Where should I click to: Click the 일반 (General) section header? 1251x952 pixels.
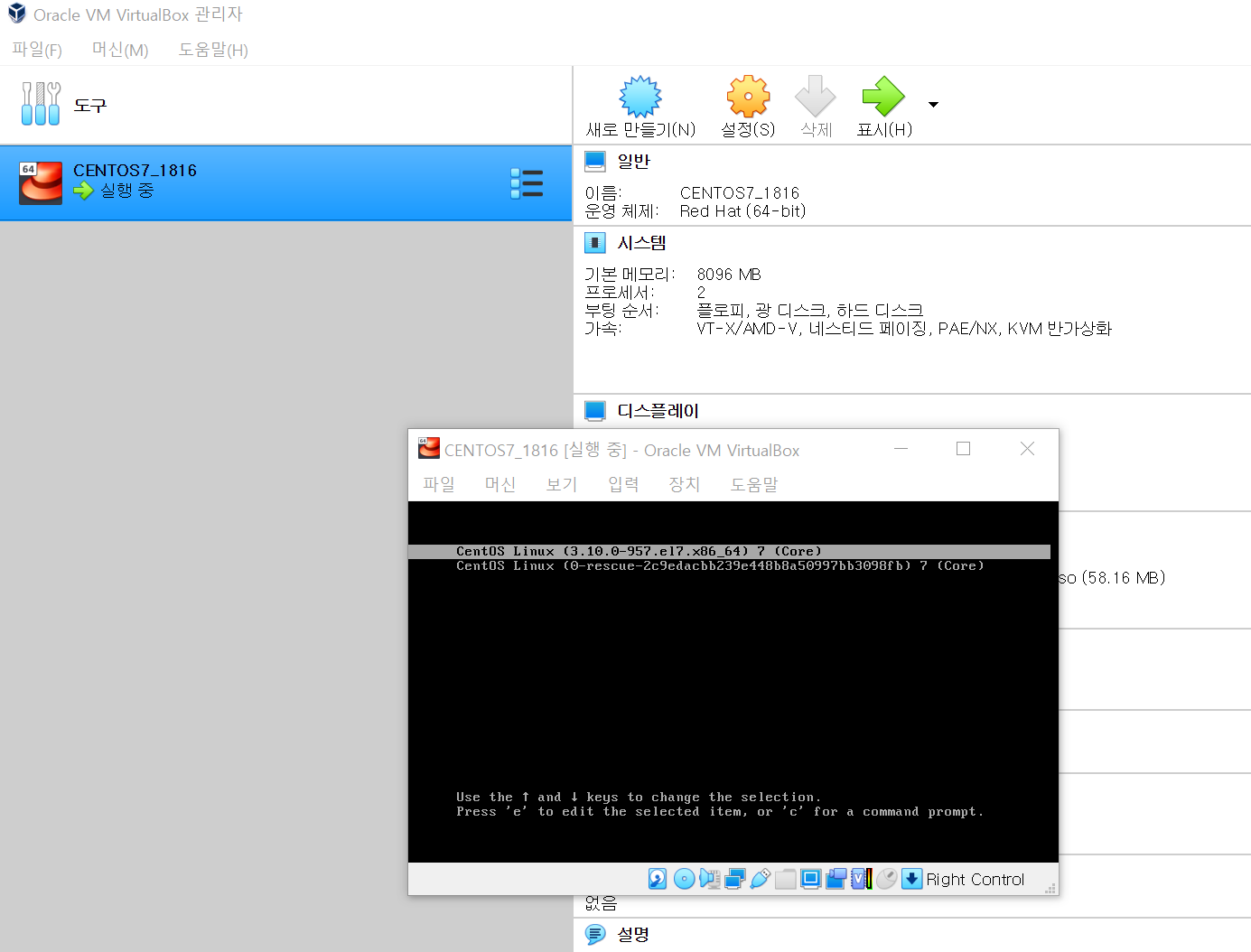click(634, 162)
